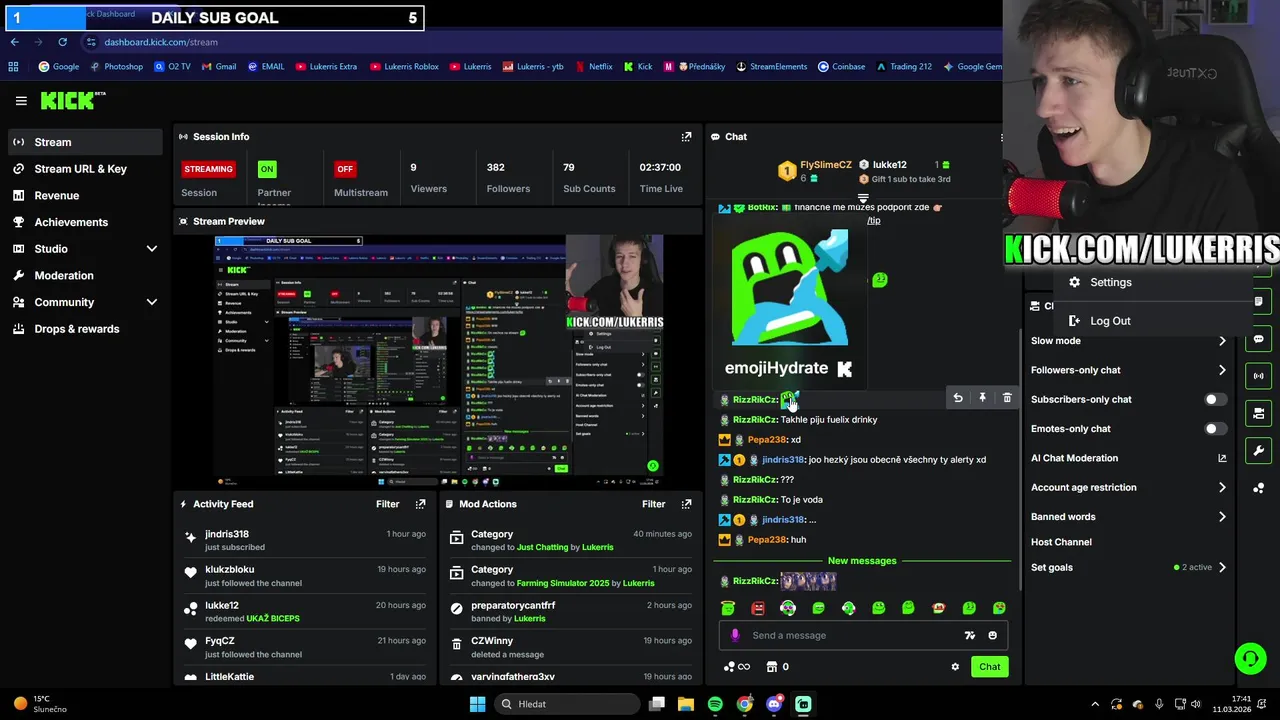The width and height of the screenshot is (1280, 720).
Task: Send message with the green Chat button
Action: pyautogui.click(x=989, y=667)
